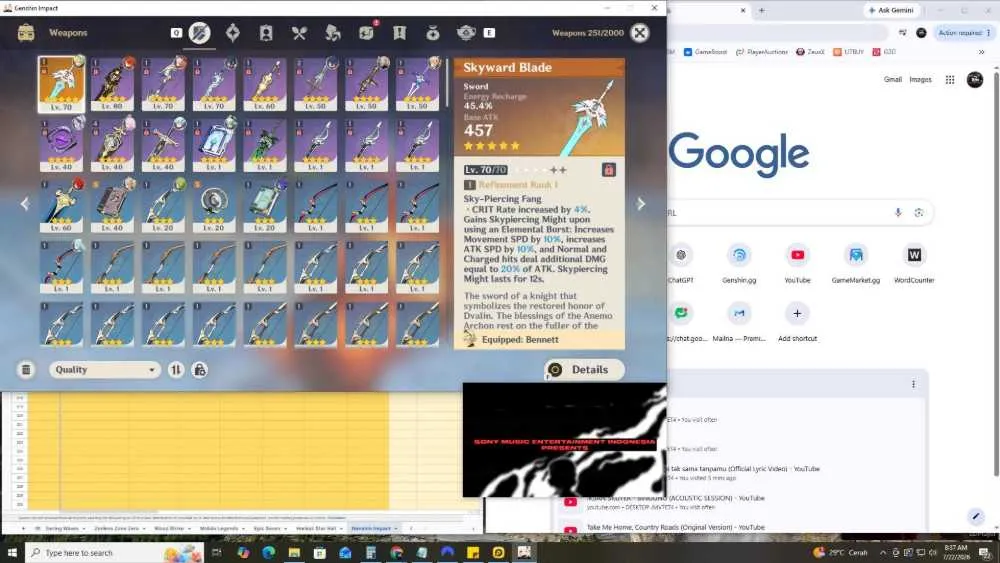Click the taskbar search box
This screenshot has width=1000, height=563.
point(115,552)
